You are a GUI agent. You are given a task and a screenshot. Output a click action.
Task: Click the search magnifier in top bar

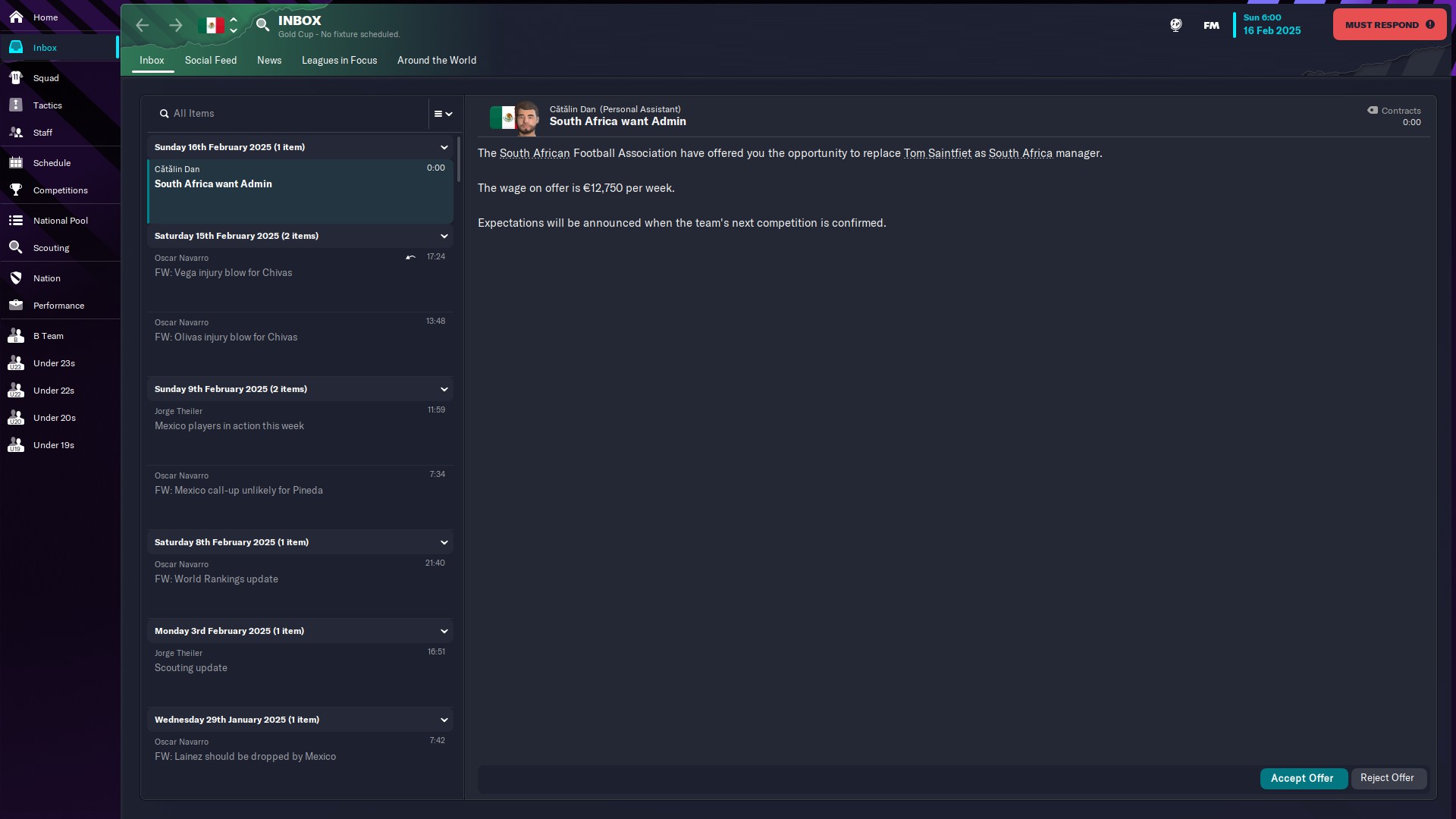[262, 25]
